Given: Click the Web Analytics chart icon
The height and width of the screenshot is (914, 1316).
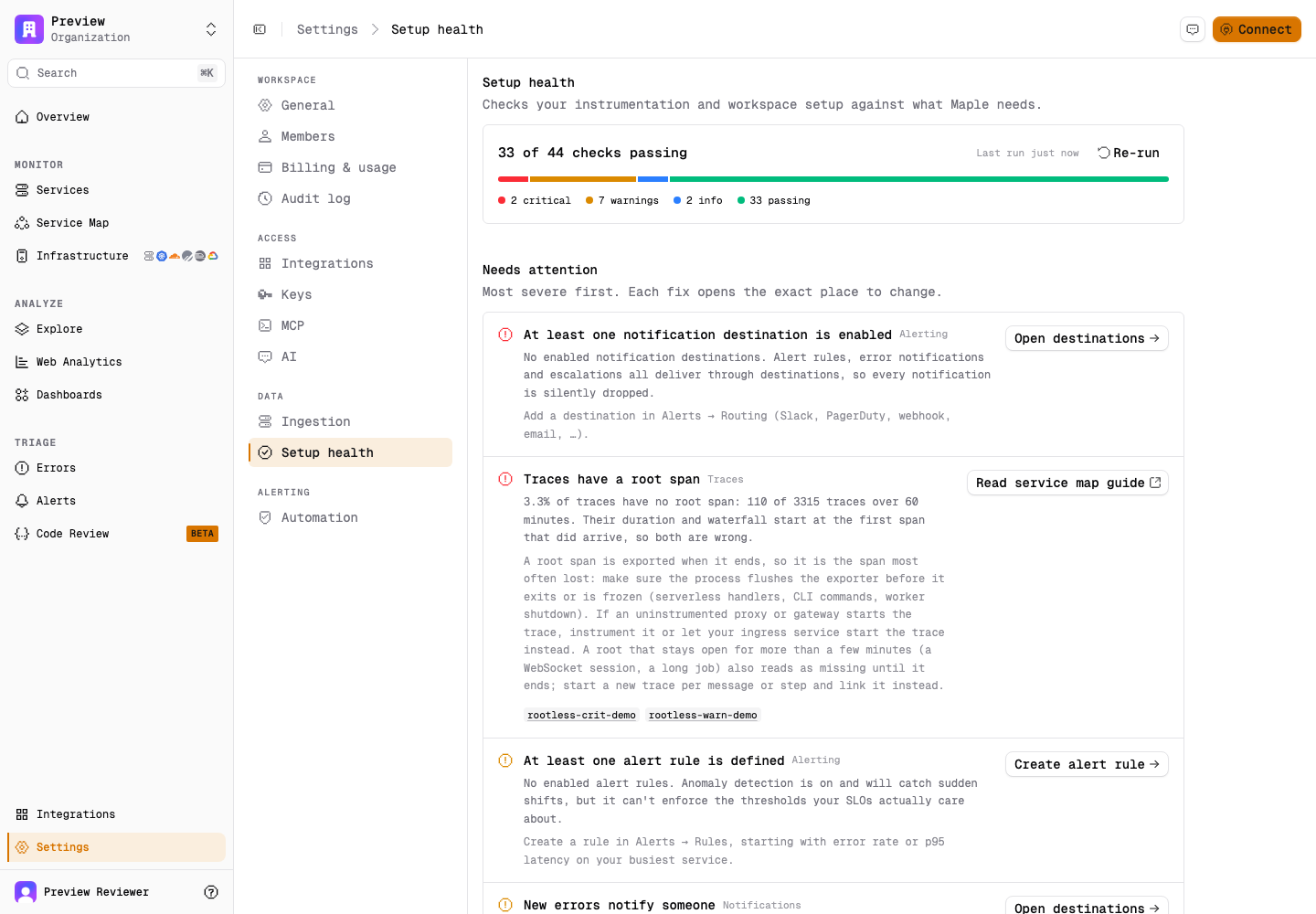Looking at the screenshot, I should point(22,362).
